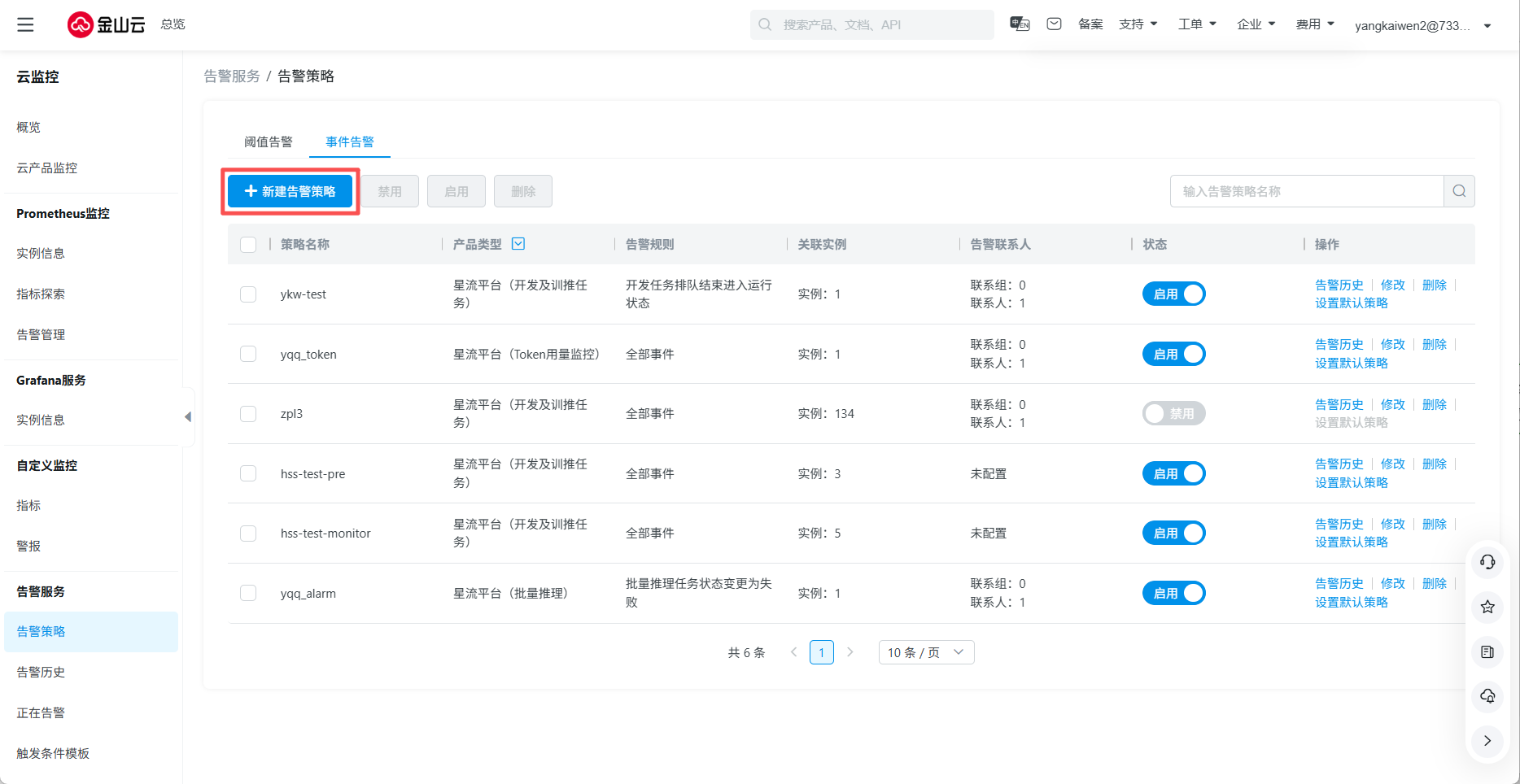Click the Kingsoft Cloud logo

click(x=106, y=24)
